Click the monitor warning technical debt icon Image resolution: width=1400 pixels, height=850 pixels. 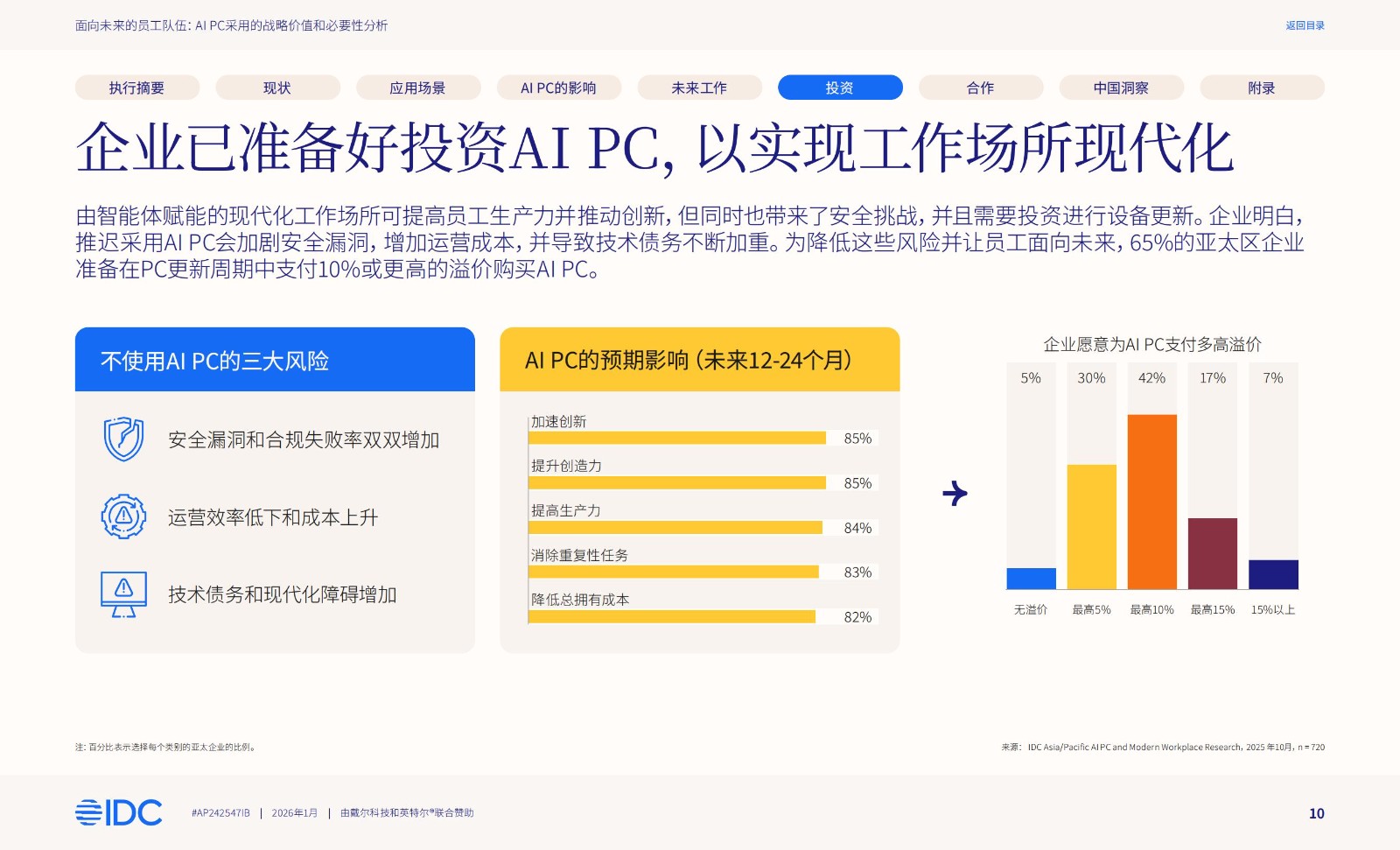click(123, 594)
